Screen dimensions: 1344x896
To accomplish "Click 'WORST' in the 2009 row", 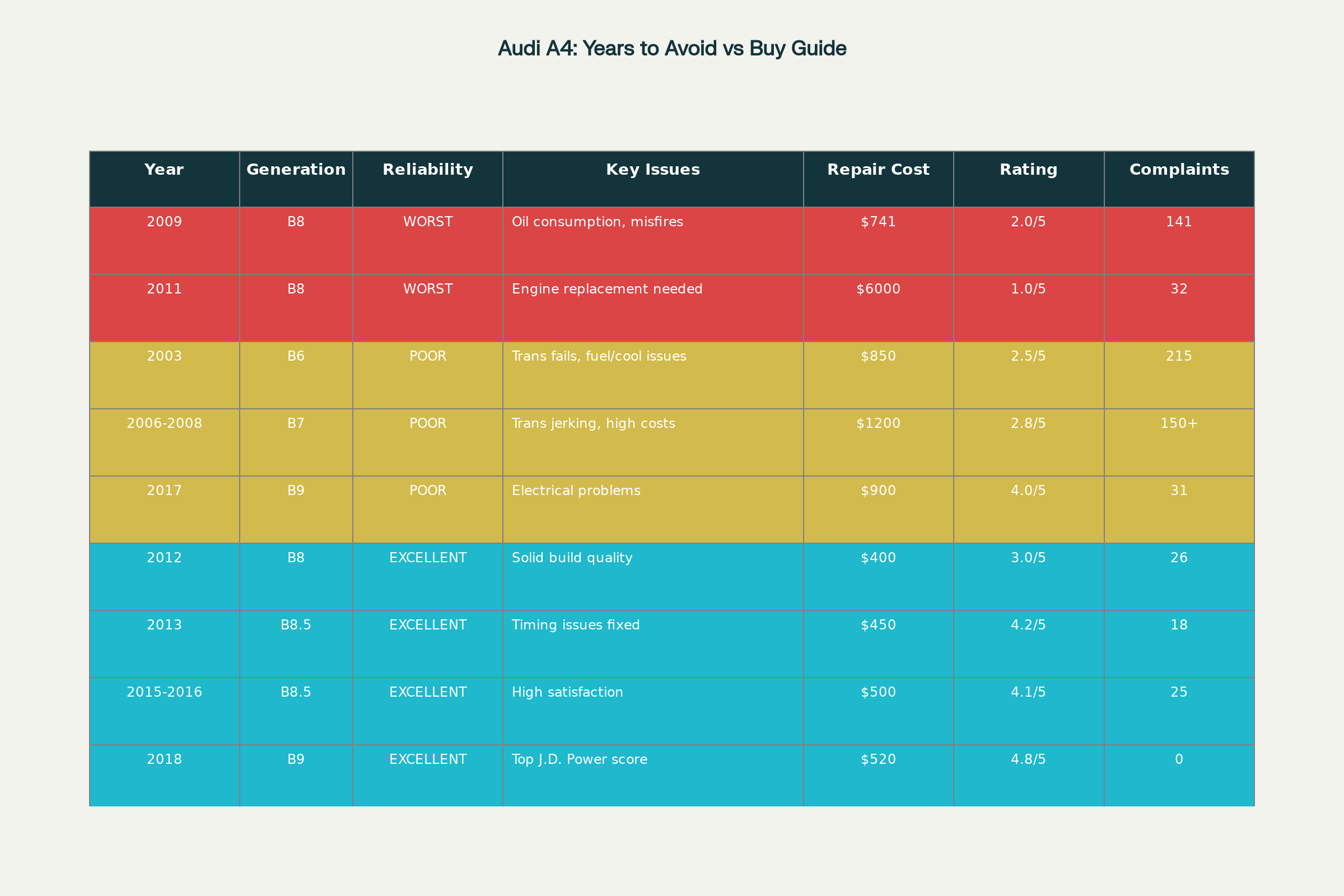I will click(427, 222).
